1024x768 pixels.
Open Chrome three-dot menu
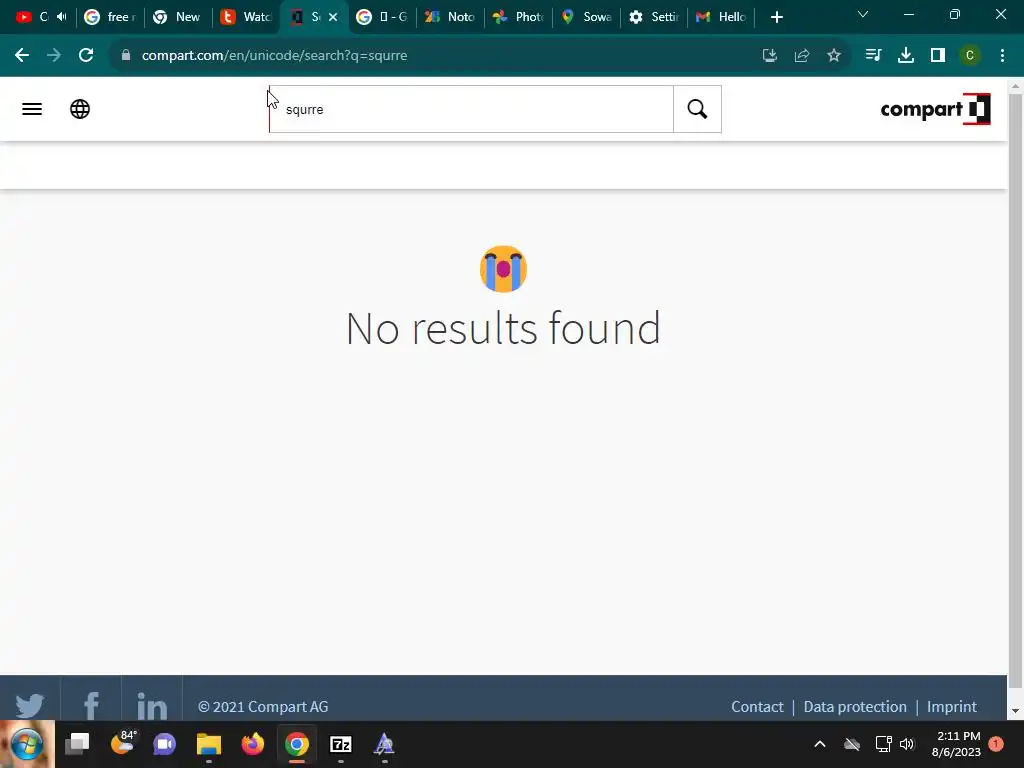[x=1002, y=56]
